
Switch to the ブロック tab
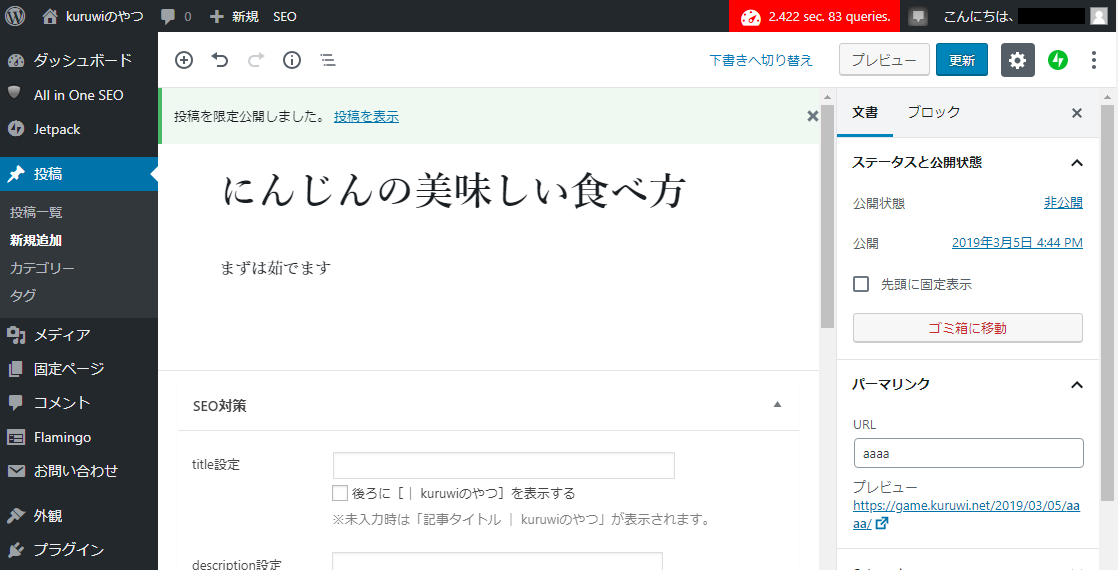click(x=933, y=112)
